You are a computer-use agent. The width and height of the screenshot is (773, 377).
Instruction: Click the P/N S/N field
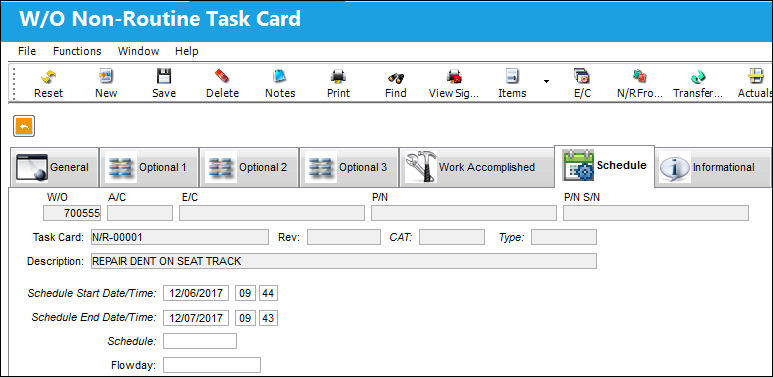pos(656,213)
